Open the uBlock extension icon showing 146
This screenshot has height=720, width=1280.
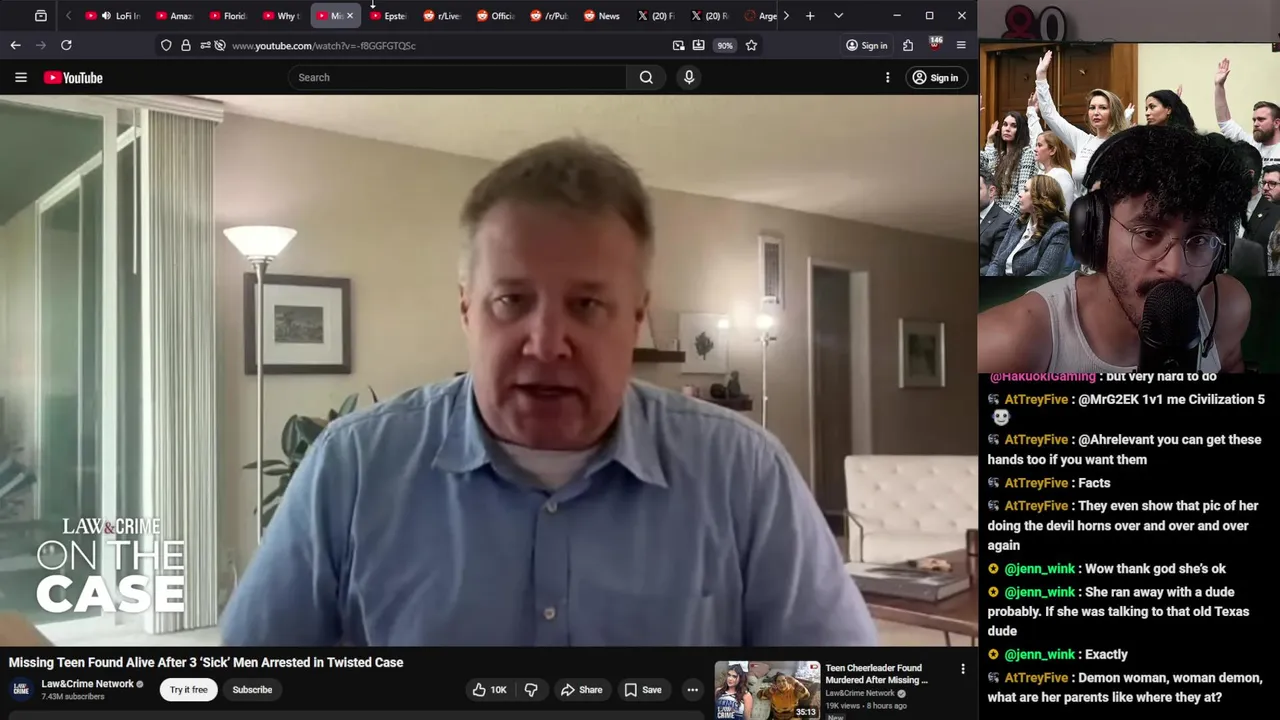(935, 44)
